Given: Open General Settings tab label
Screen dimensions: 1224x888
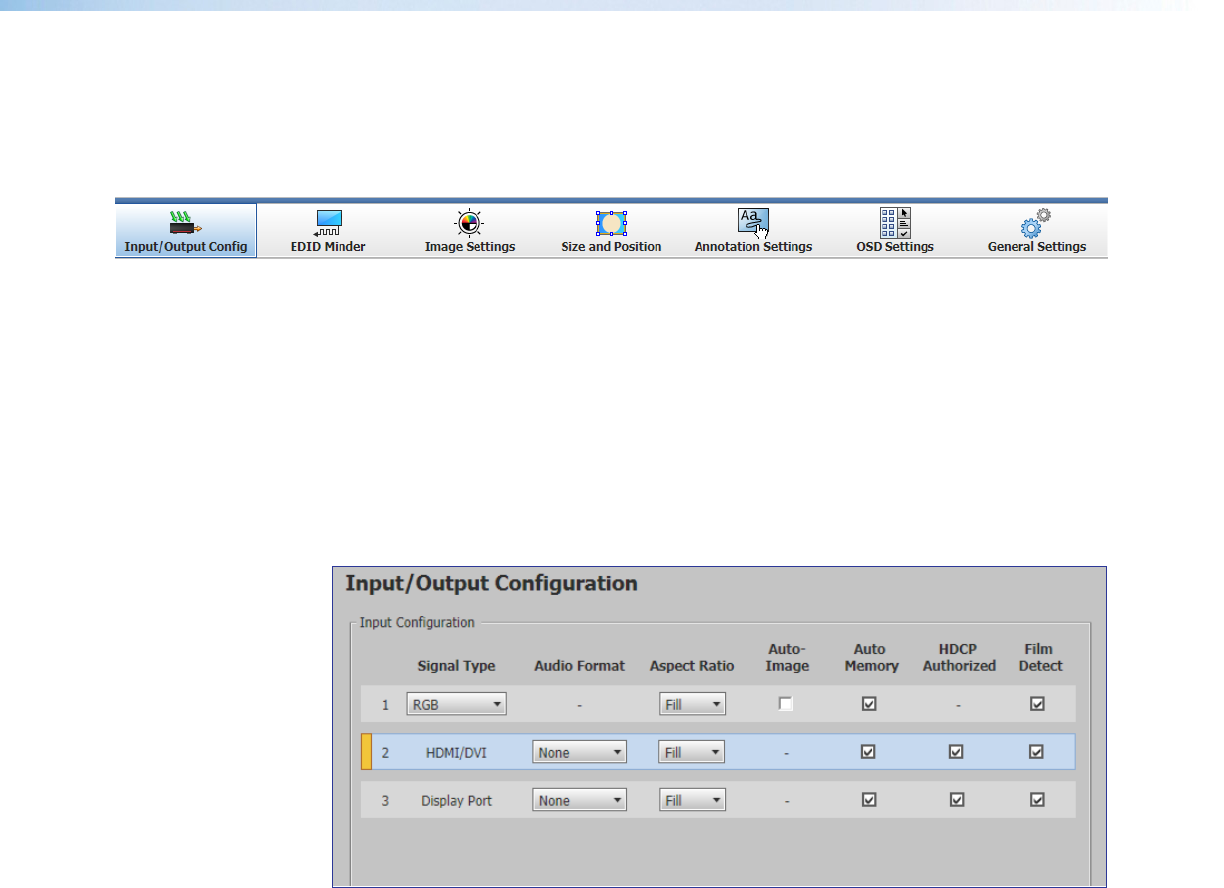Looking at the screenshot, I should tap(1037, 247).
